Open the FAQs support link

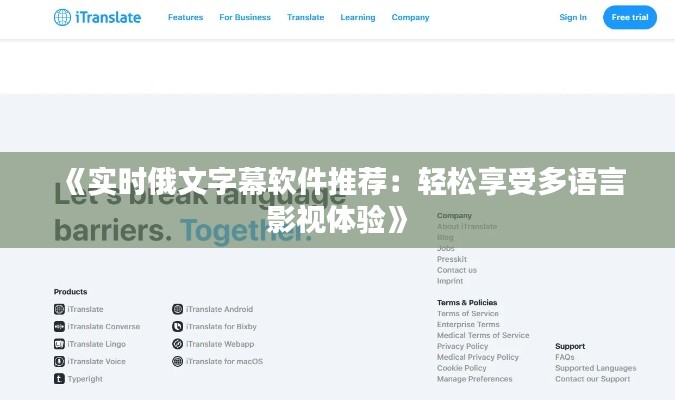point(564,357)
